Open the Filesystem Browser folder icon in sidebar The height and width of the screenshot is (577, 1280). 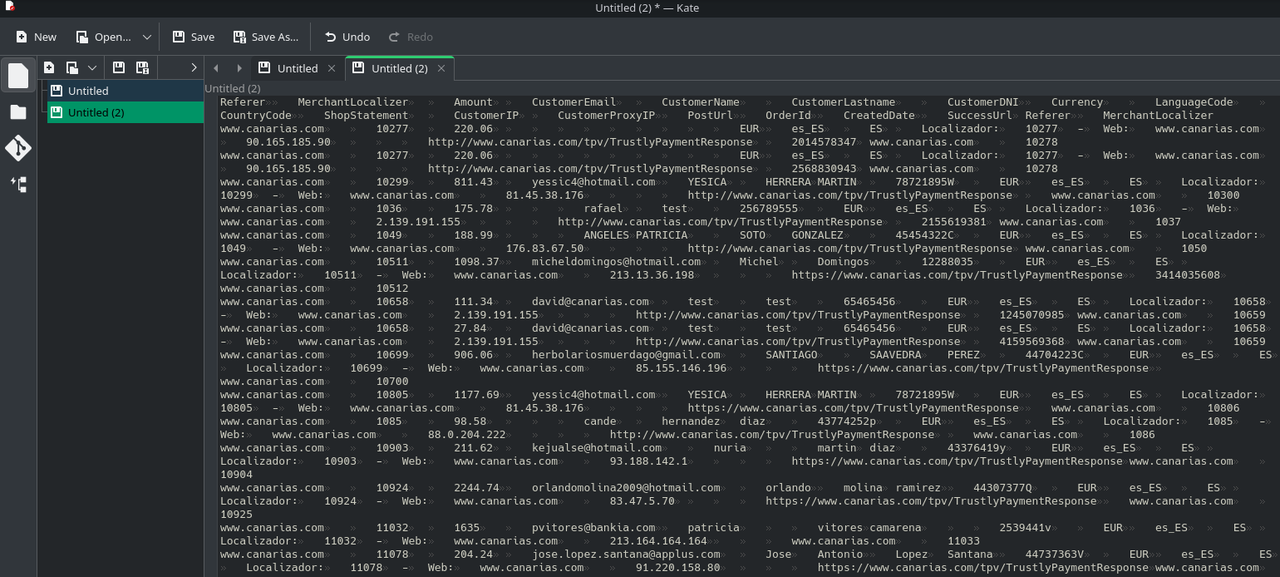click(x=18, y=112)
